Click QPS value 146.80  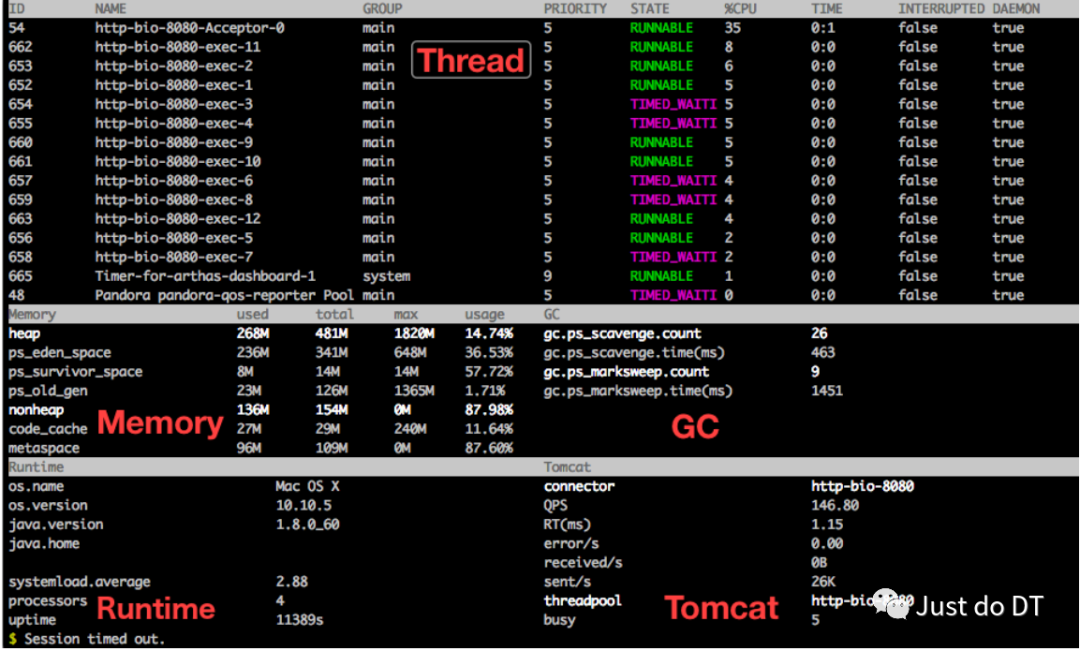coord(835,506)
